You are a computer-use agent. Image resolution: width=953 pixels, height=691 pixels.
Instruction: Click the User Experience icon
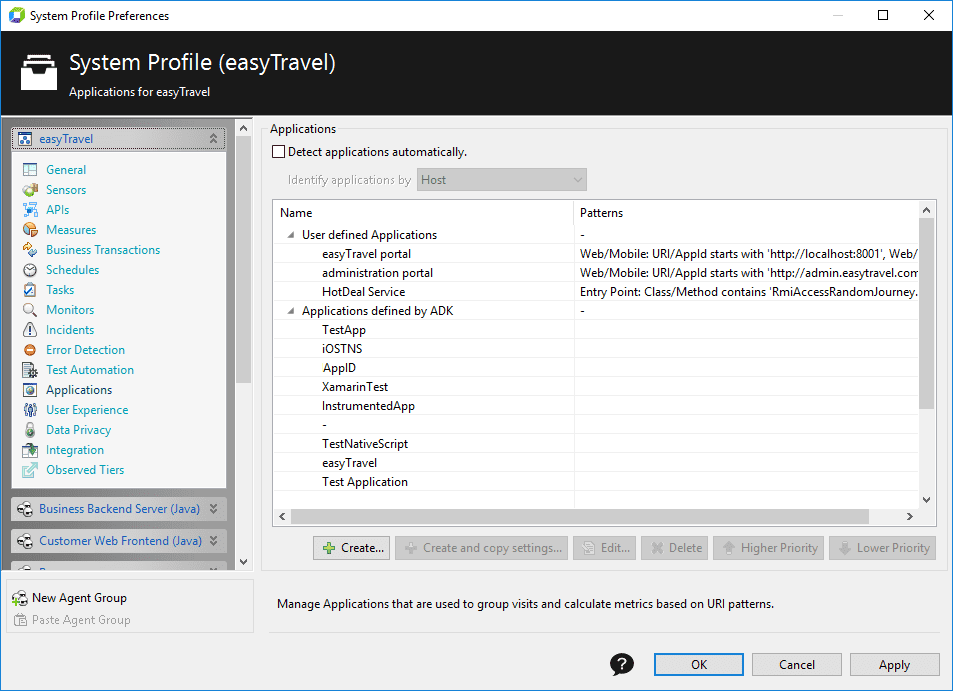(30, 410)
